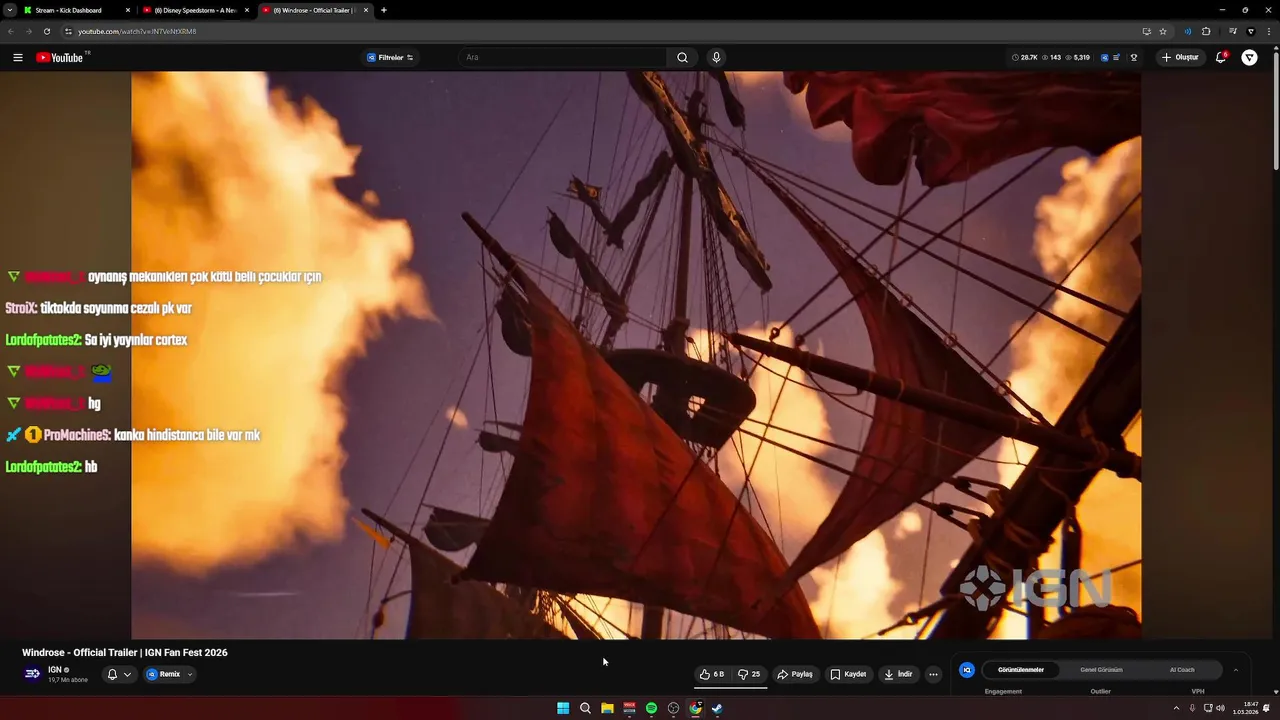
Task: Dislike the video (25)
Action: click(x=750, y=674)
